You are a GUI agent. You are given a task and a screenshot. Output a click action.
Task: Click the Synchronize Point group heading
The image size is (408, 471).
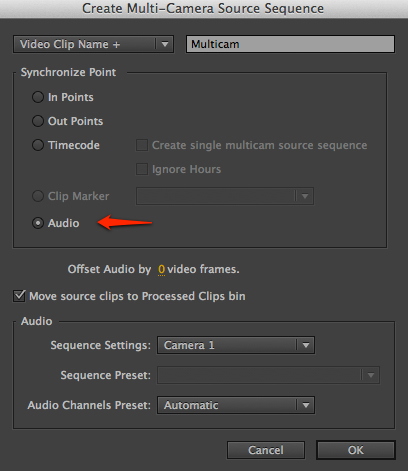tap(68, 72)
